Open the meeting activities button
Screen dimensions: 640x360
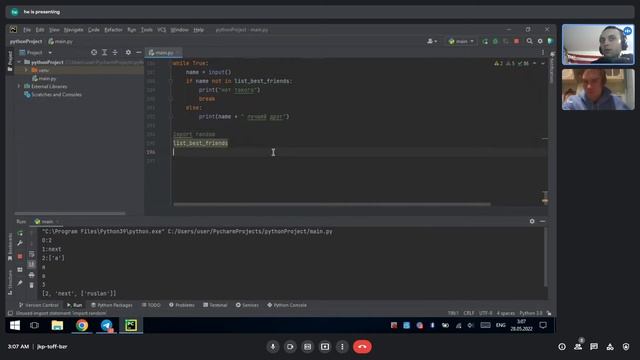tap(610, 347)
